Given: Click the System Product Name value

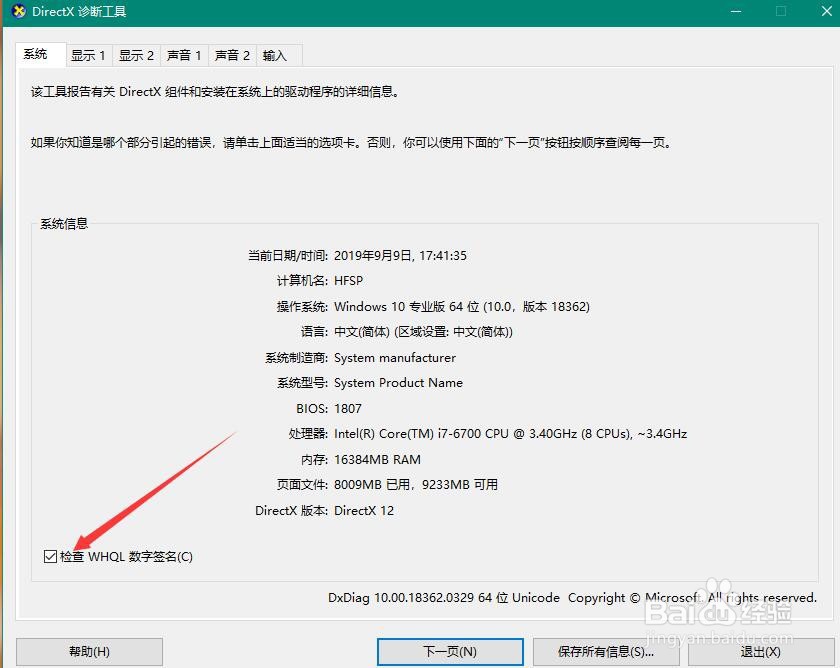Looking at the screenshot, I should (398, 383).
